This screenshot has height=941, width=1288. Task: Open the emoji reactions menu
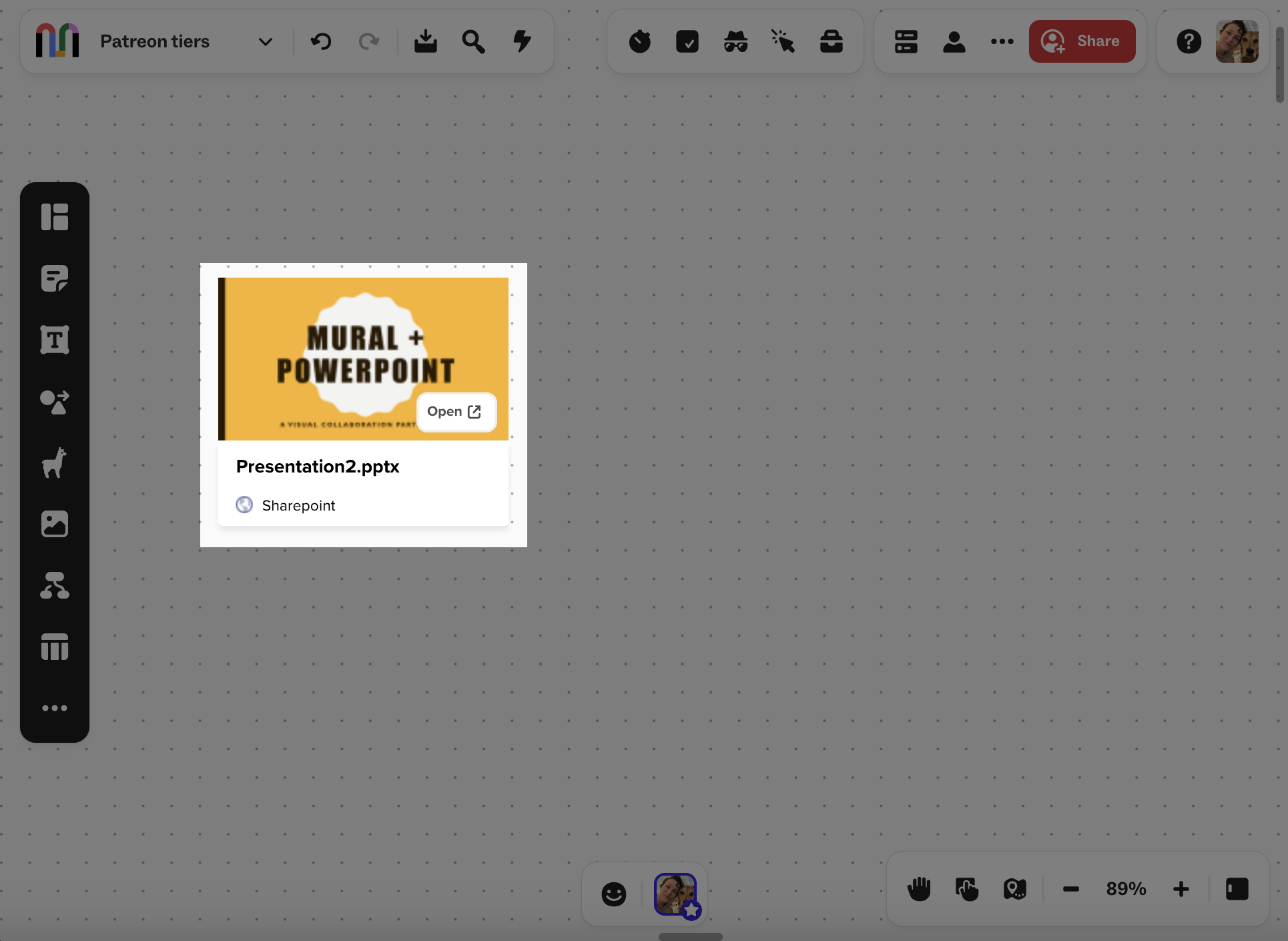pos(613,894)
